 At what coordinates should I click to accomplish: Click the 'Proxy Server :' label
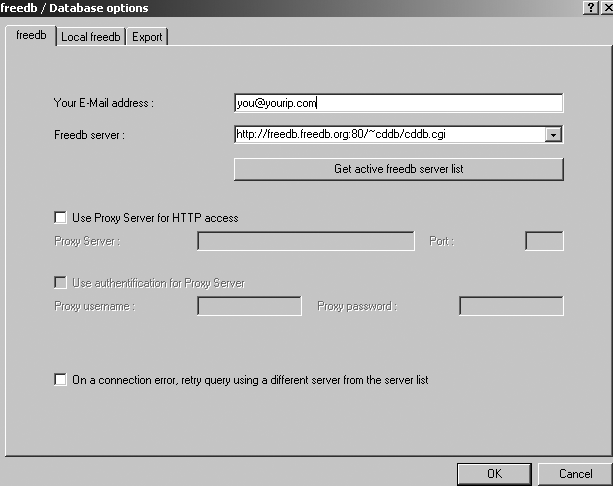tap(87, 241)
